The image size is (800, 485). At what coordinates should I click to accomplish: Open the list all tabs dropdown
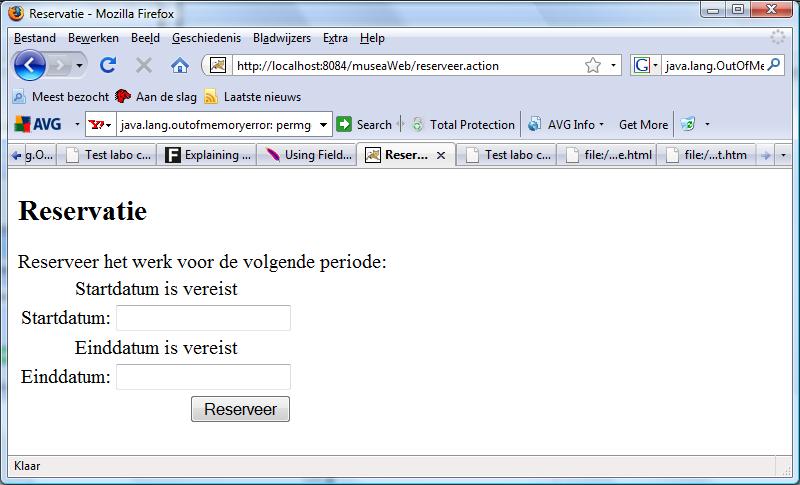pyautogui.click(x=783, y=155)
